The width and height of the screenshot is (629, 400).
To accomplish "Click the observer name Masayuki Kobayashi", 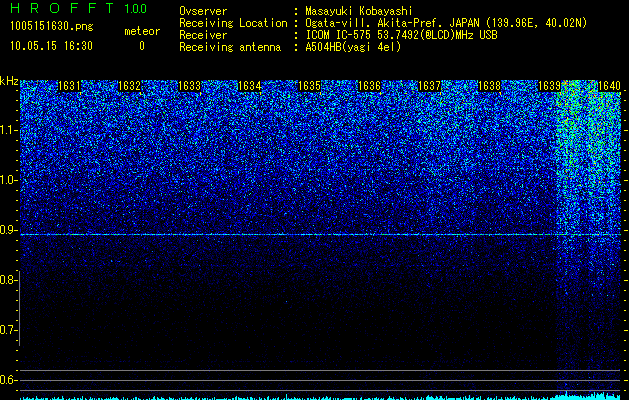I will pyautogui.click(x=359, y=11).
